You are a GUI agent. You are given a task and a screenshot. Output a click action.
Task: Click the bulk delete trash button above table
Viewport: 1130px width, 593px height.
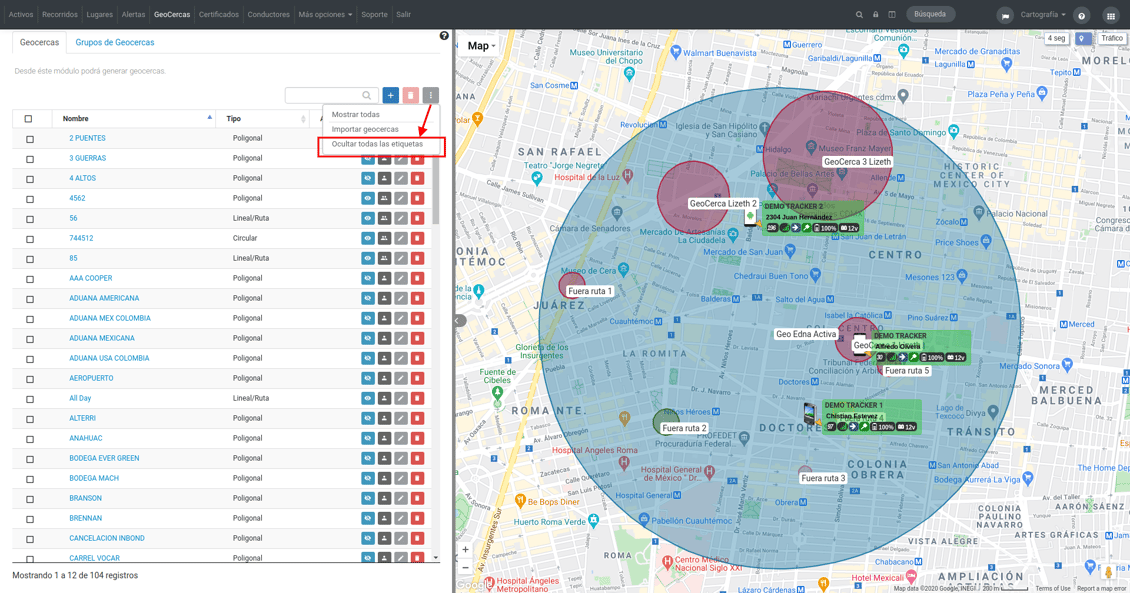click(411, 95)
